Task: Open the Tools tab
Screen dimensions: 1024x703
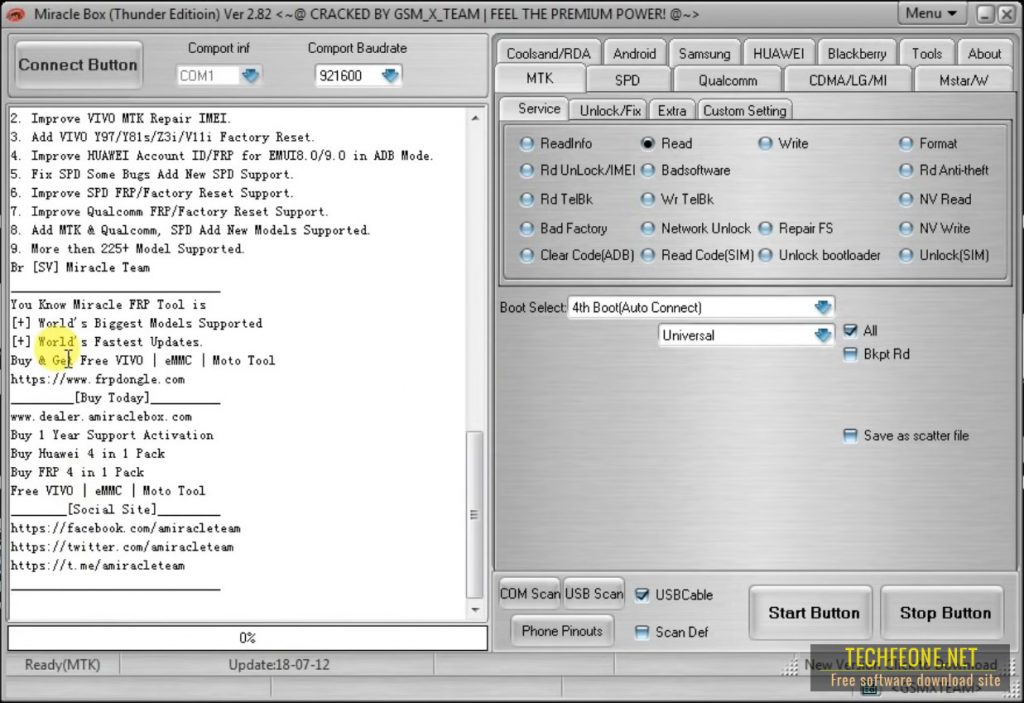Action: coord(927,54)
